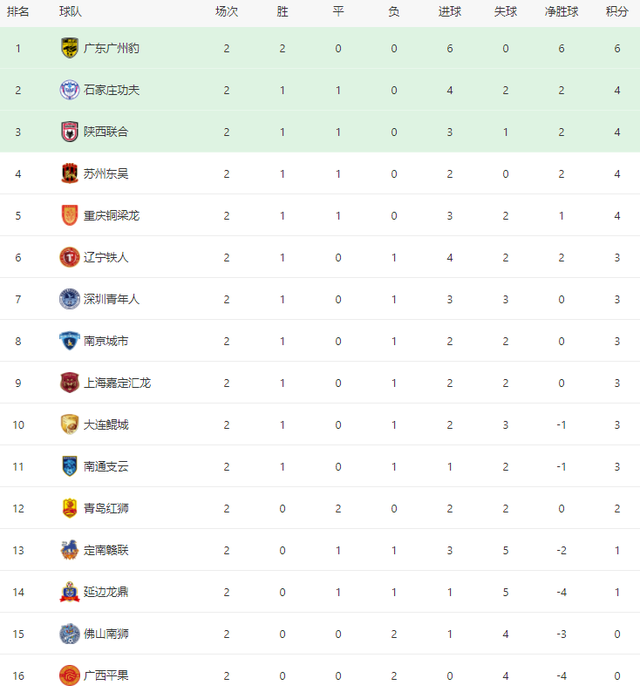
Task: Click the 石家庄功夫 team badge
Action: pyautogui.click(x=69, y=90)
